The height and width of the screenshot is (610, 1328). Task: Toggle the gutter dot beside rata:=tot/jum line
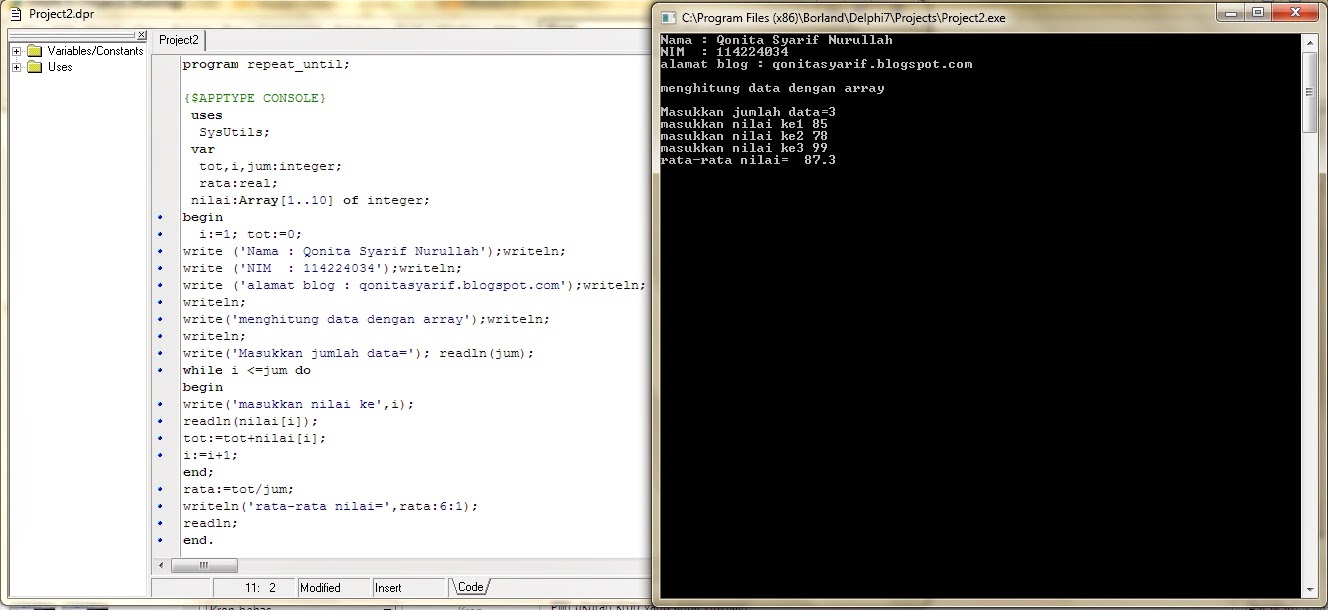tap(162, 488)
